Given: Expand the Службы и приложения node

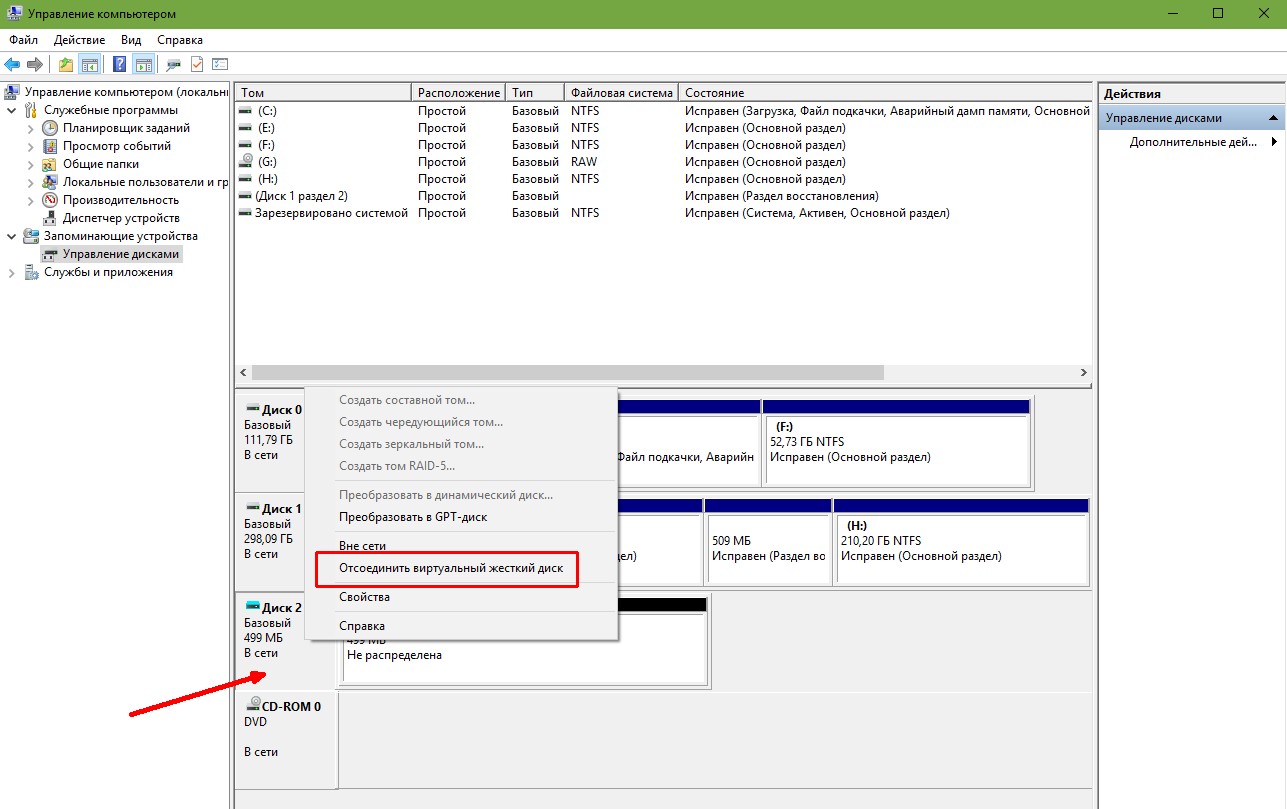Looking at the screenshot, I should point(12,272).
